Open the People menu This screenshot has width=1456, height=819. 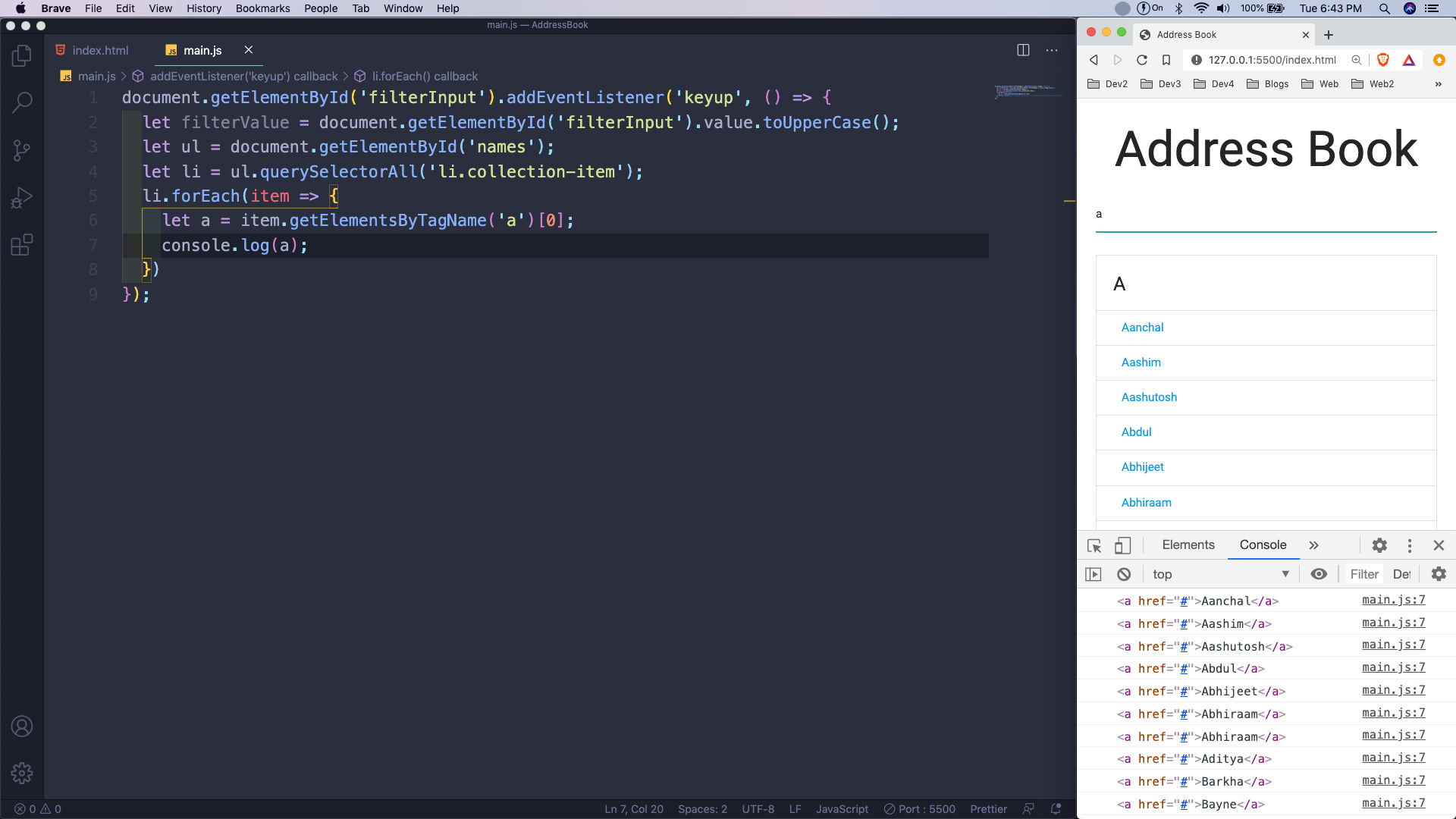pos(321,8)
